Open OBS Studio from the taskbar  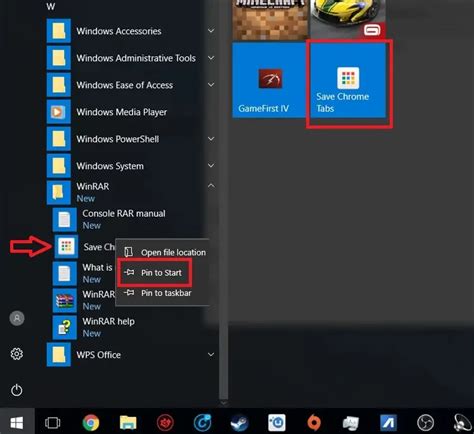tap(426, 423)
